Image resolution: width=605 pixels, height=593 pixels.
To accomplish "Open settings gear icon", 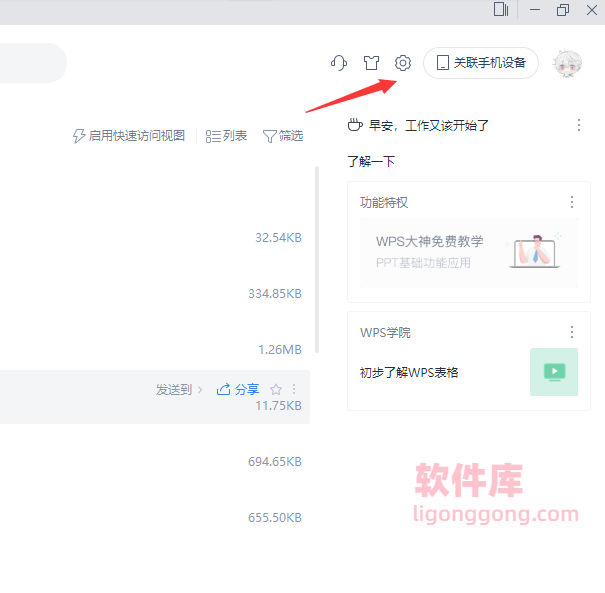I will pos(403,63).
